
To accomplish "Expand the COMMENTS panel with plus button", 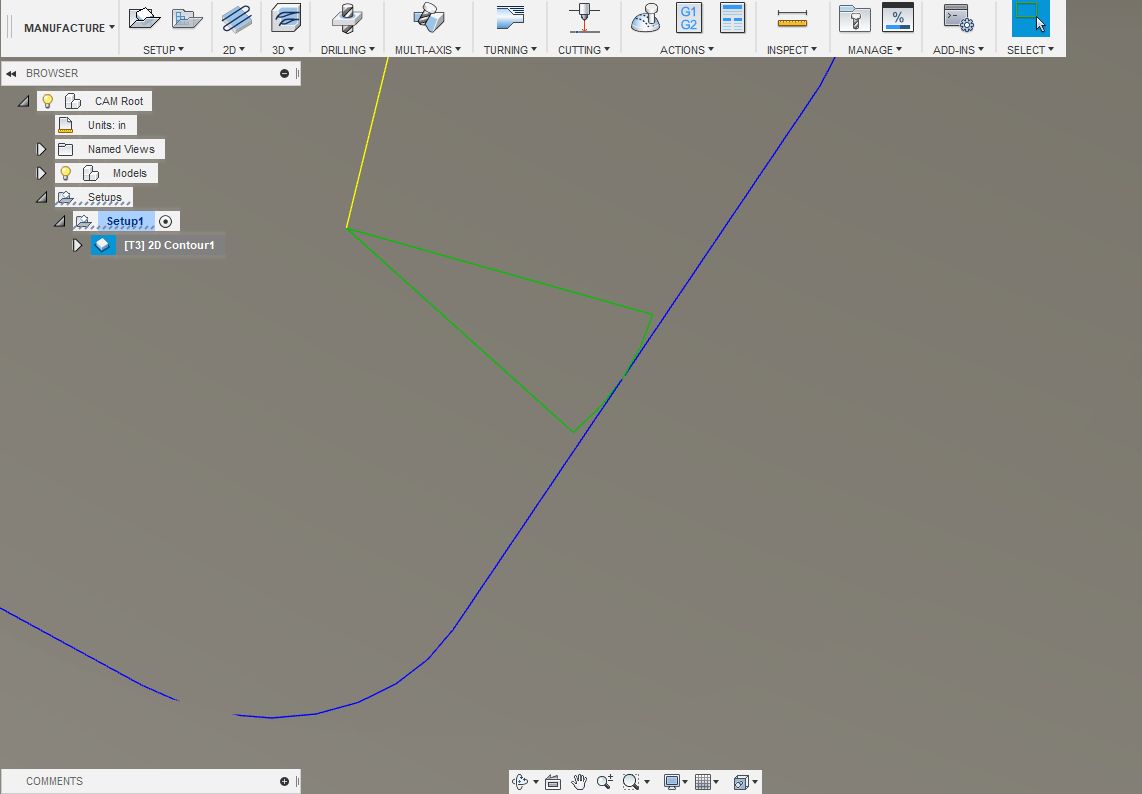I will click(284, 781).
